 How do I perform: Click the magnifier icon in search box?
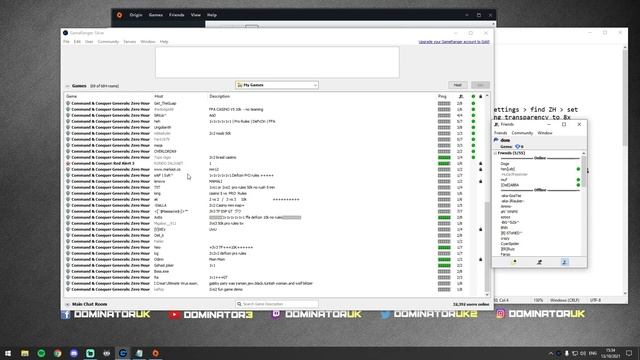(239, 304)
